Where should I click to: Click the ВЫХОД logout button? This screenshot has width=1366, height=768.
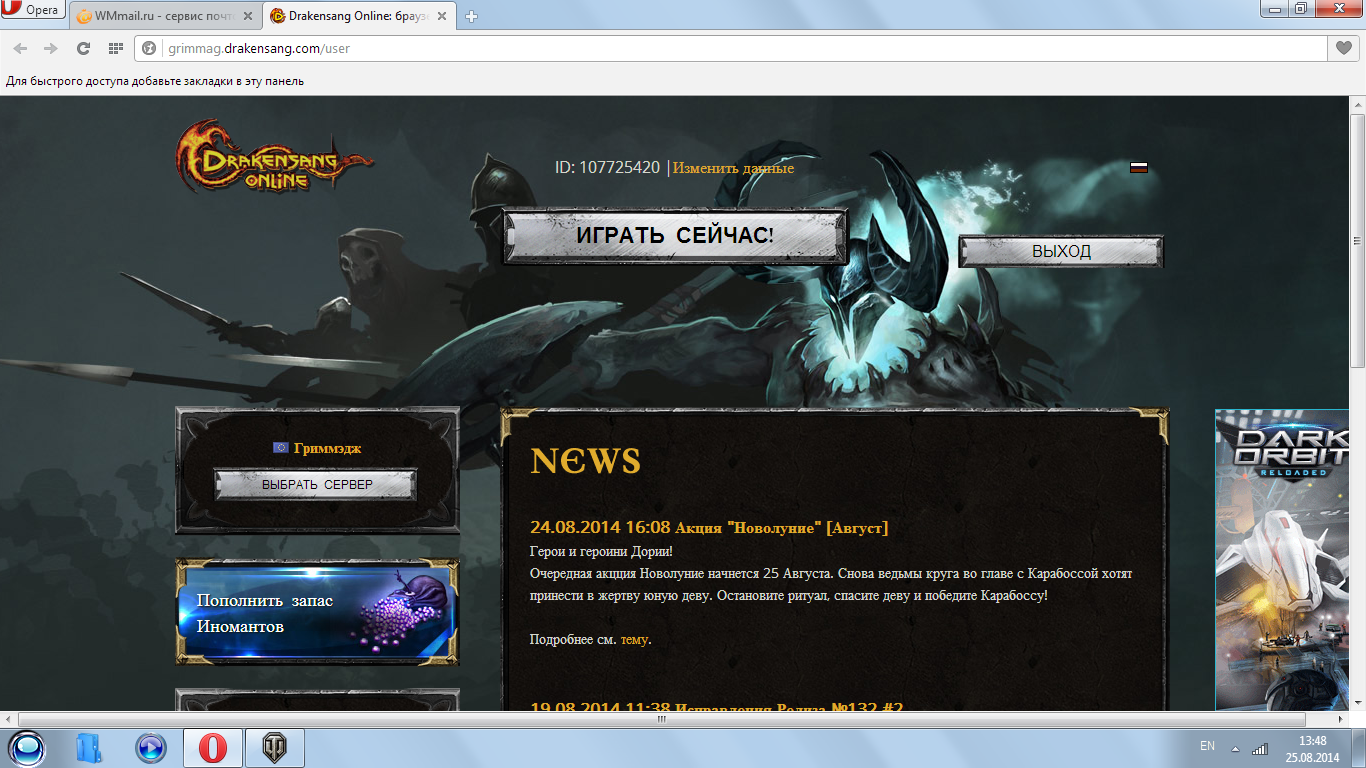pos(1061,252)
